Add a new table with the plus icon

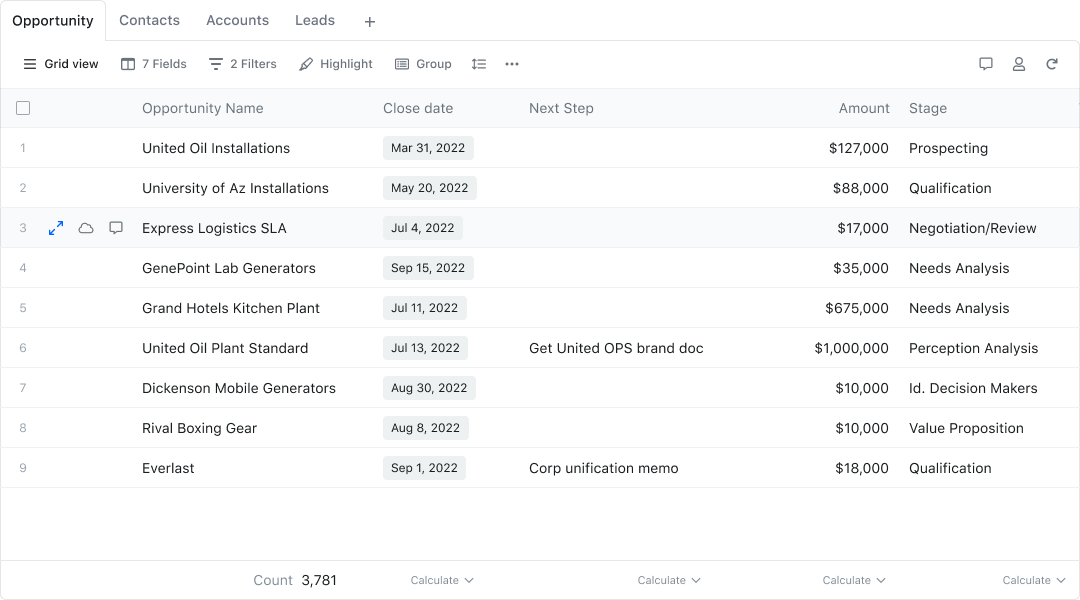pyautogui.click(x=370, y=22)
